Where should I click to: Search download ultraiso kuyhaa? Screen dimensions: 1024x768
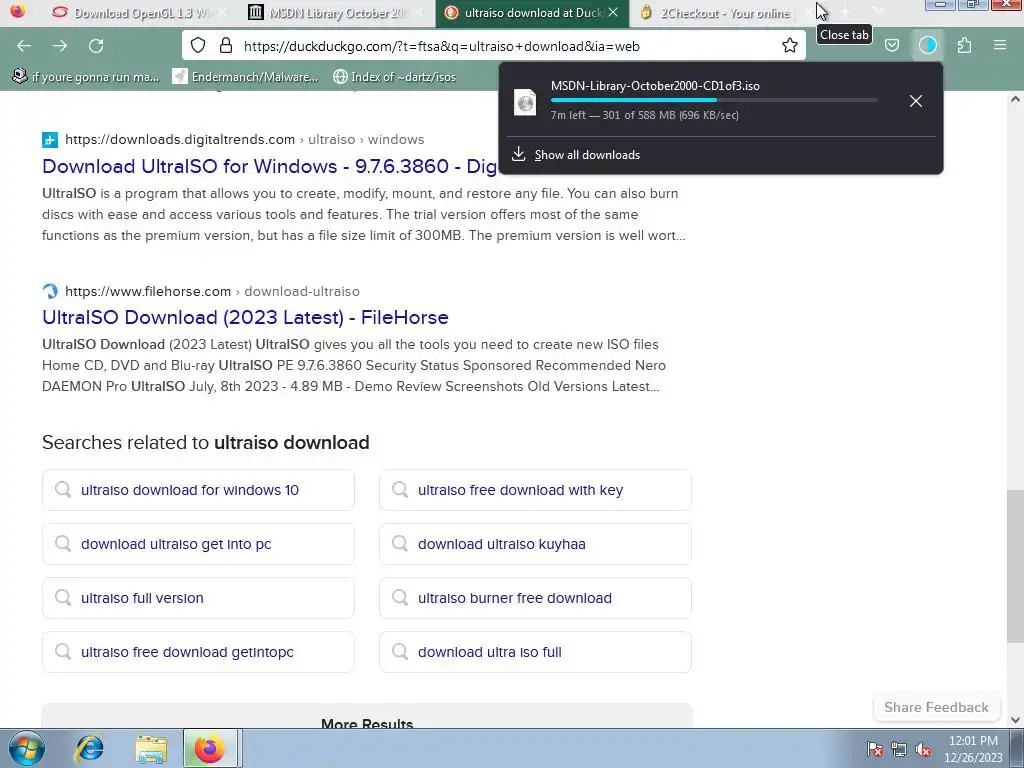click(x=536, y=544)
